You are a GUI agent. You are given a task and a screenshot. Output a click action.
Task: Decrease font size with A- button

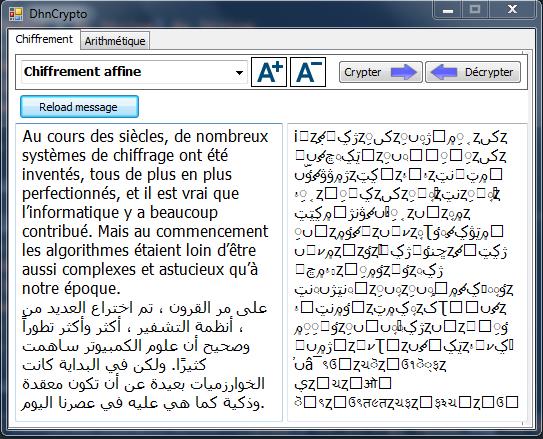click(x=308, y=72)
